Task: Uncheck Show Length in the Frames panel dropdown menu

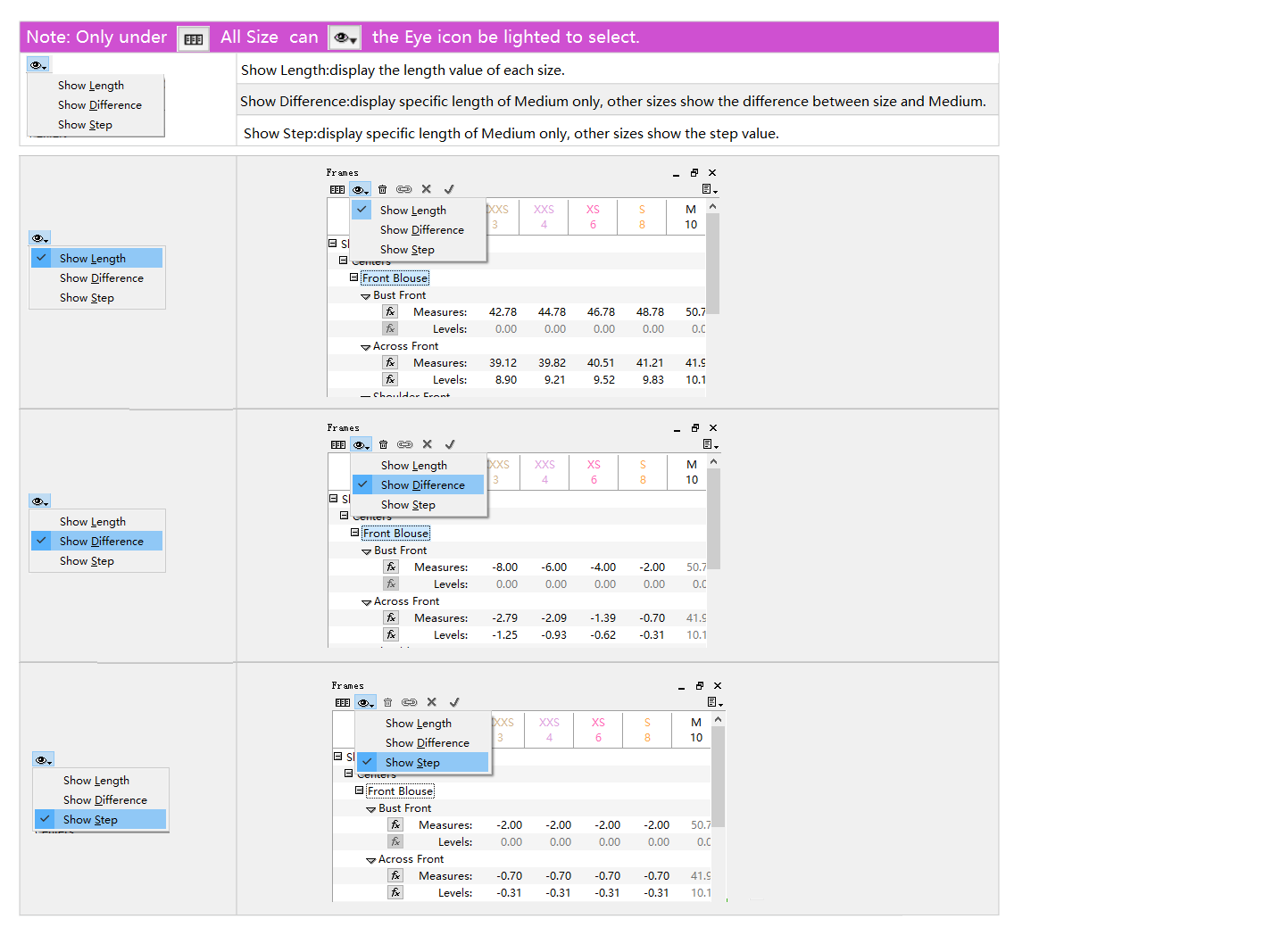Action: coord(412,211)
